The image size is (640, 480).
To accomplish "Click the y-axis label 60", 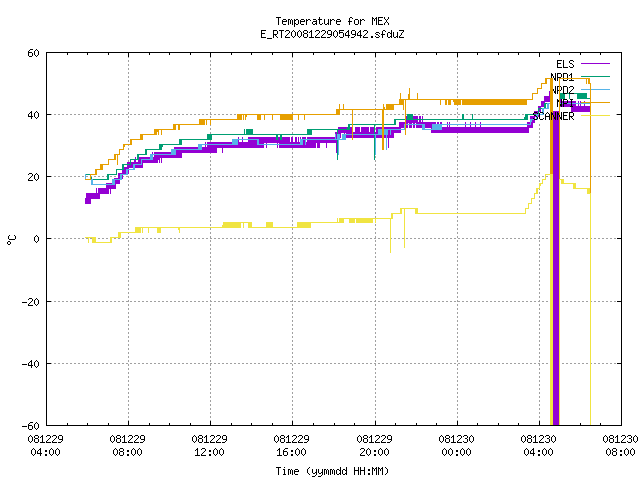I will point(33,53).
